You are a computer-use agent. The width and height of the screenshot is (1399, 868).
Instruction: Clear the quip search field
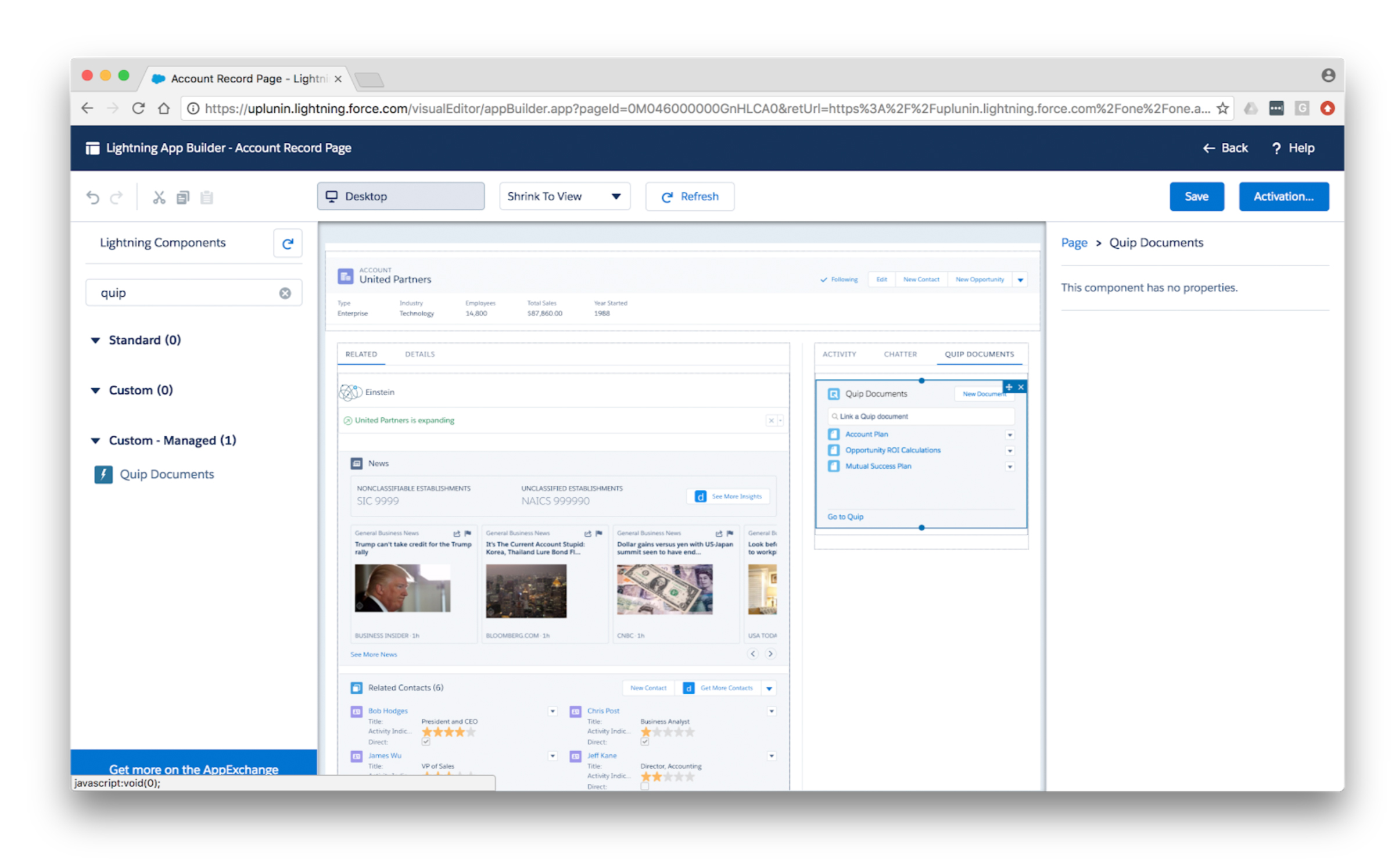coord(285,293)
